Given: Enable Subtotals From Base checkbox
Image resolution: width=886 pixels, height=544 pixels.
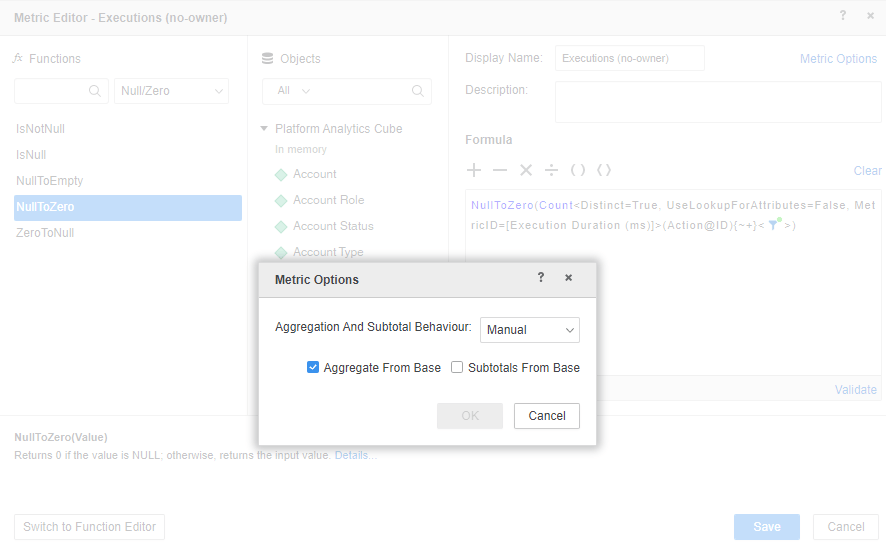Looking at the screenshot, I should coord(457,368).
